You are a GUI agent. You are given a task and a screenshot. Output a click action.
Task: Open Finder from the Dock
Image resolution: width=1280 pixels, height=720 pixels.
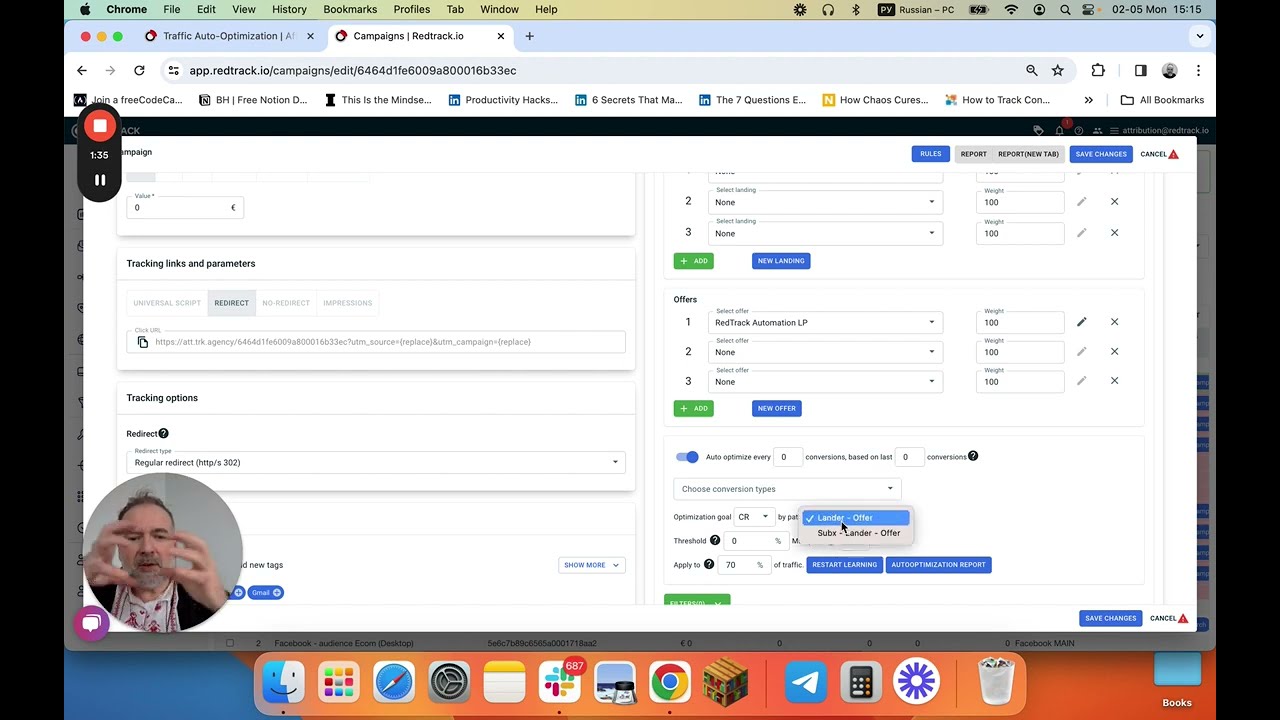[x=283, y=682]
